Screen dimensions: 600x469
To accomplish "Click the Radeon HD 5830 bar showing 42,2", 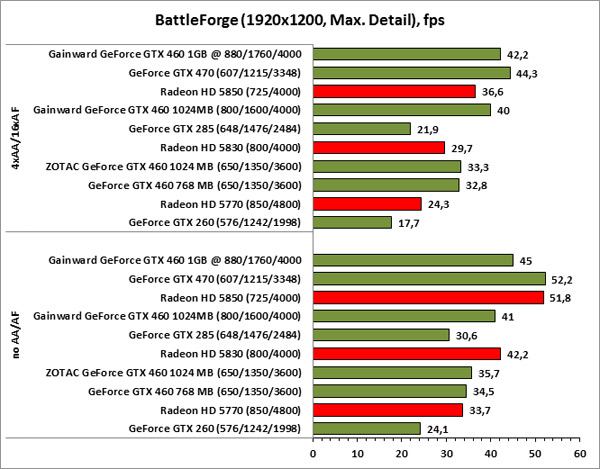I will pos(407,353).
